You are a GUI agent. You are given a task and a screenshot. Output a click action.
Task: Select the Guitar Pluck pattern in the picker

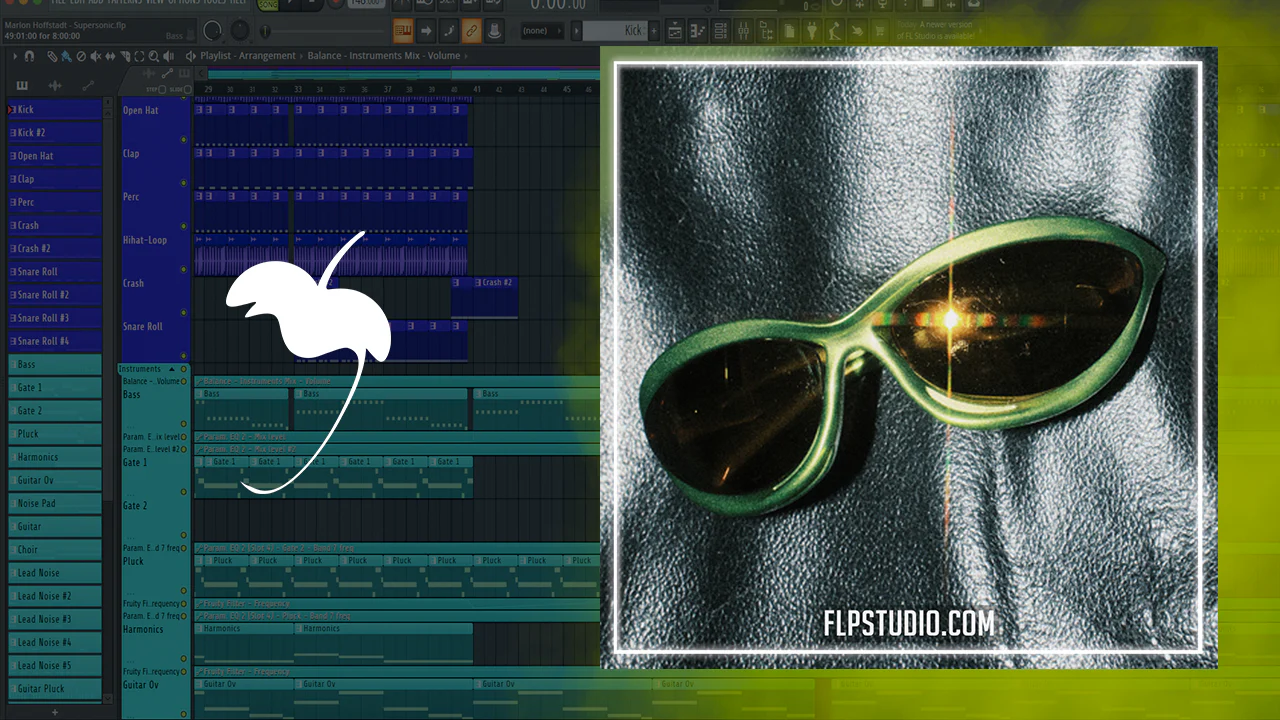(x=55, y=688)
